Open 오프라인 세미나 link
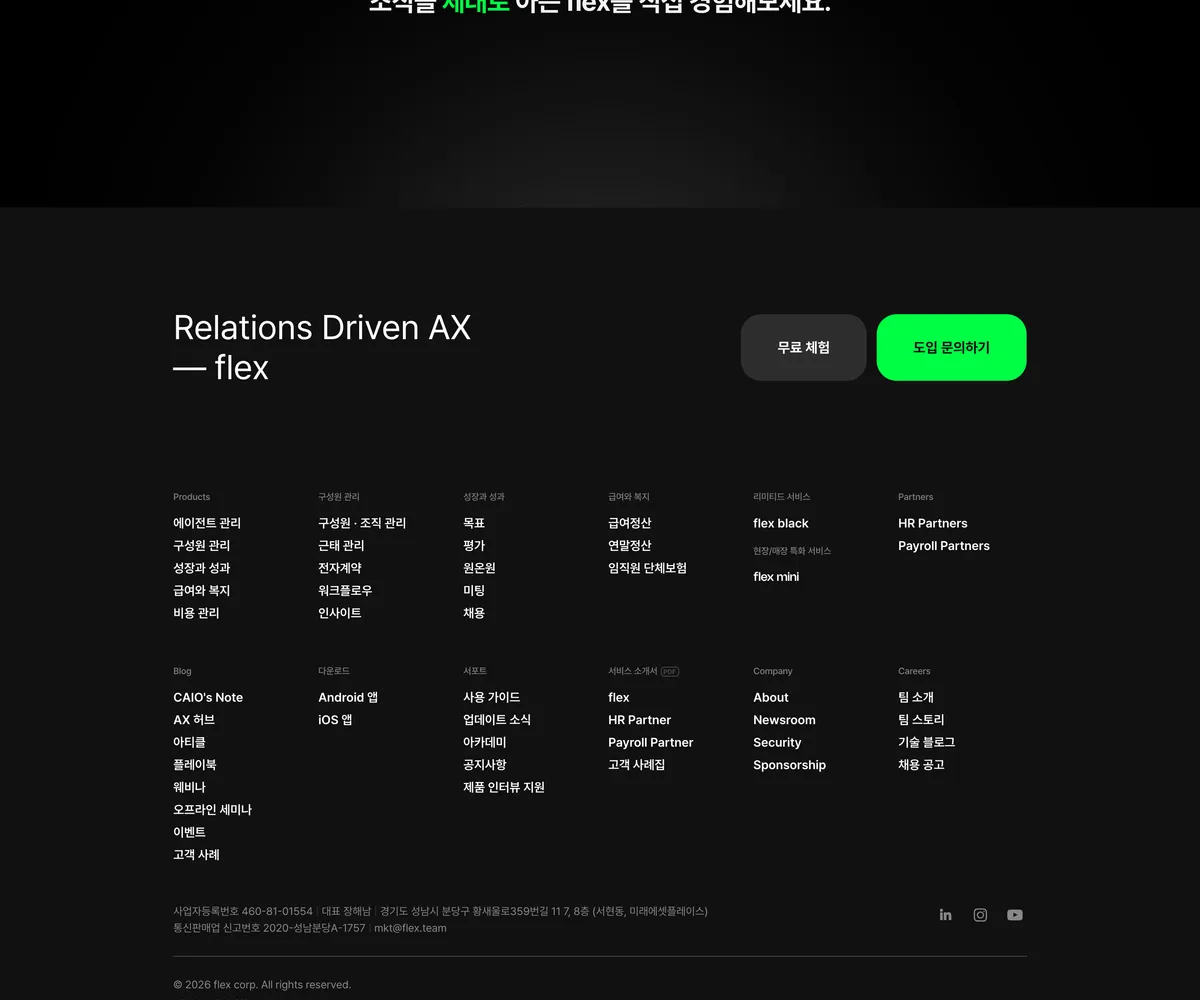Screen dimensions: 1200x1000 (x=212, y=810)
